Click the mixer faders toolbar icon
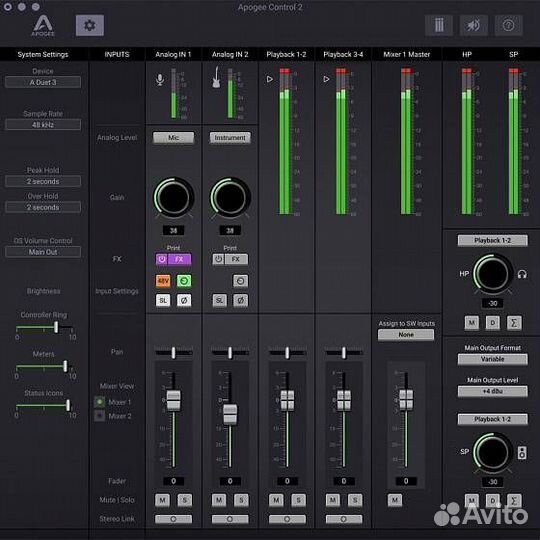 click(x=439, y=25)
